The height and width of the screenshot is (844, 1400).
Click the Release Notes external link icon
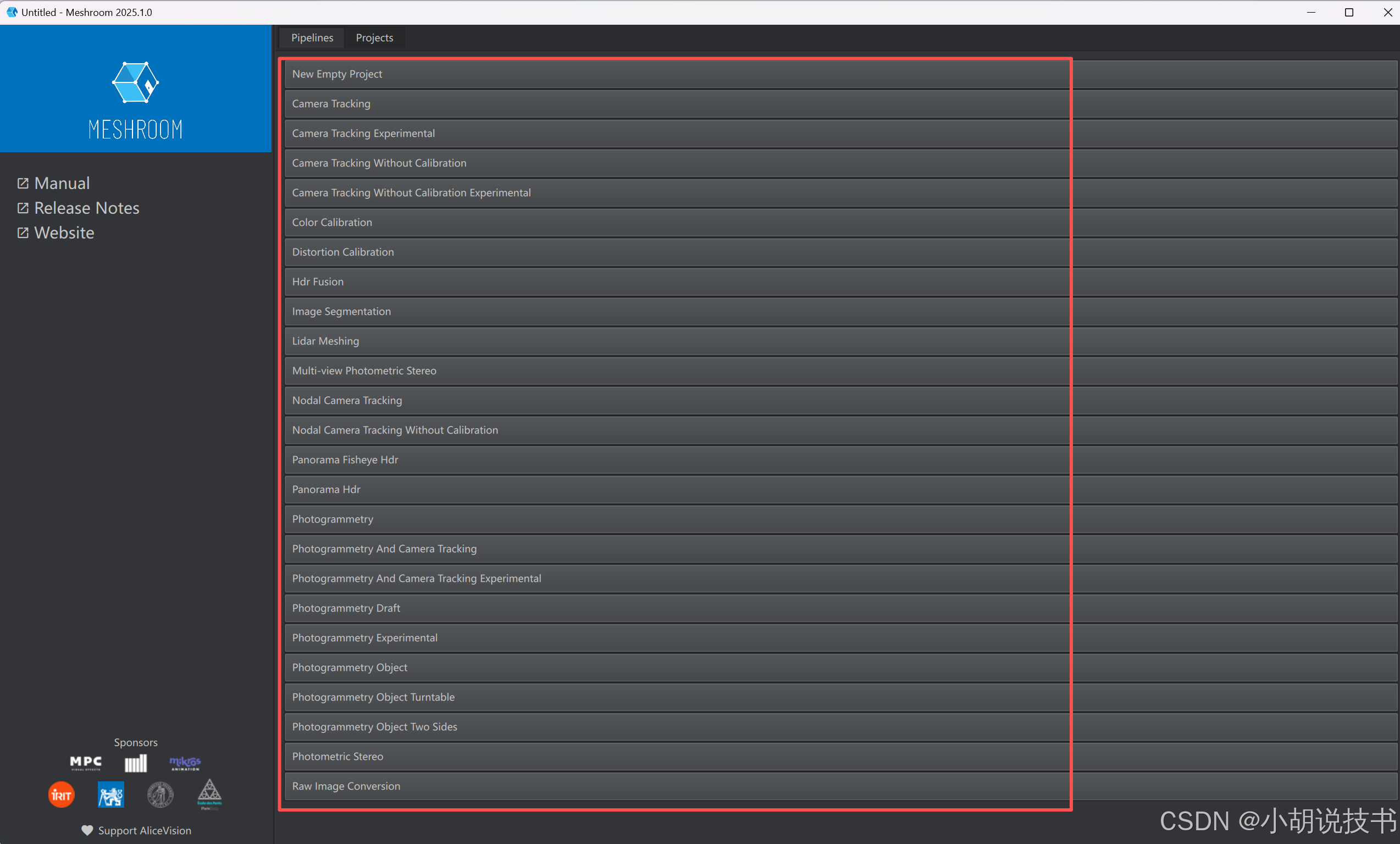23,208
